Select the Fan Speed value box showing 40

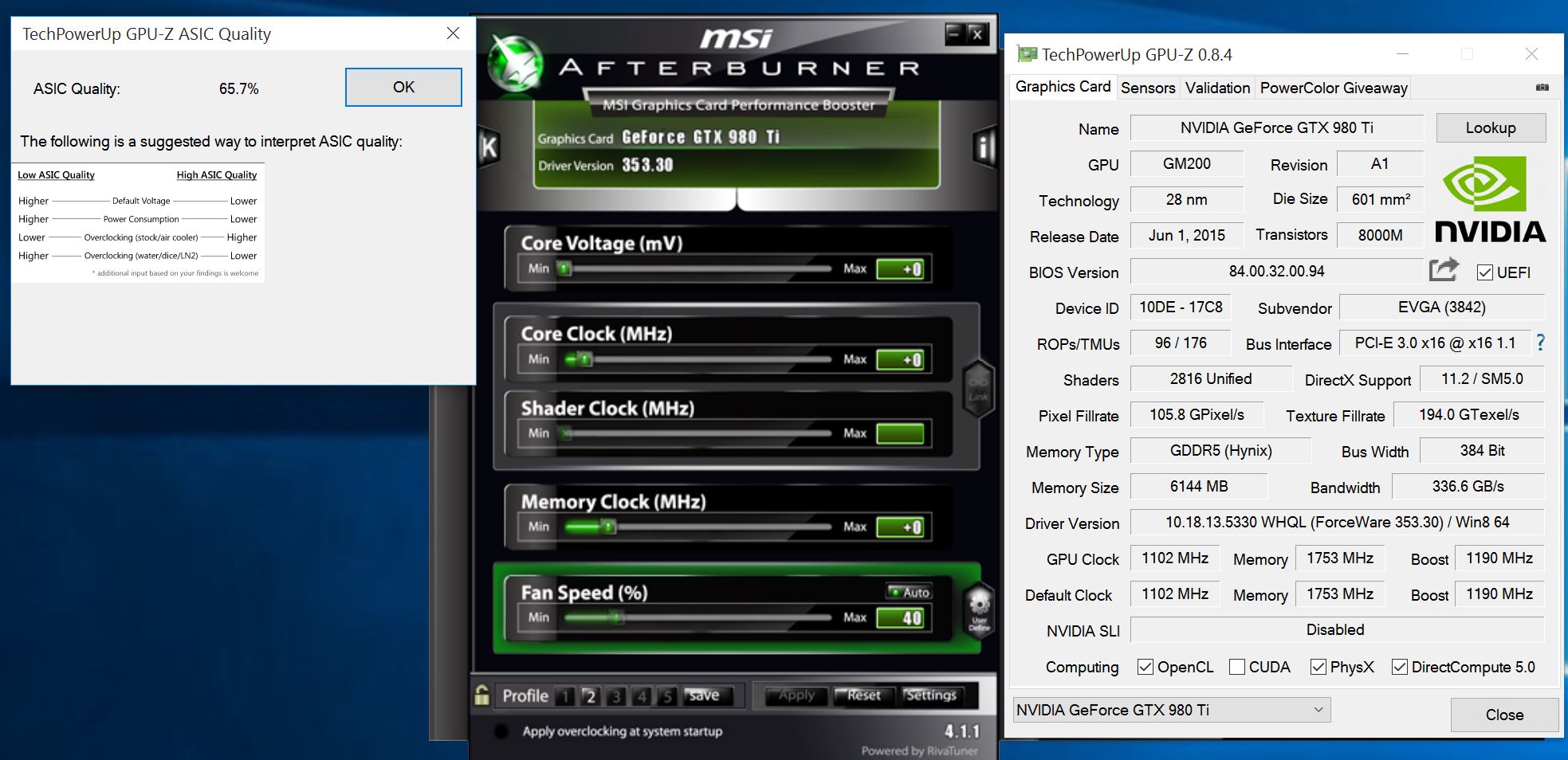(x=900, y=618)
